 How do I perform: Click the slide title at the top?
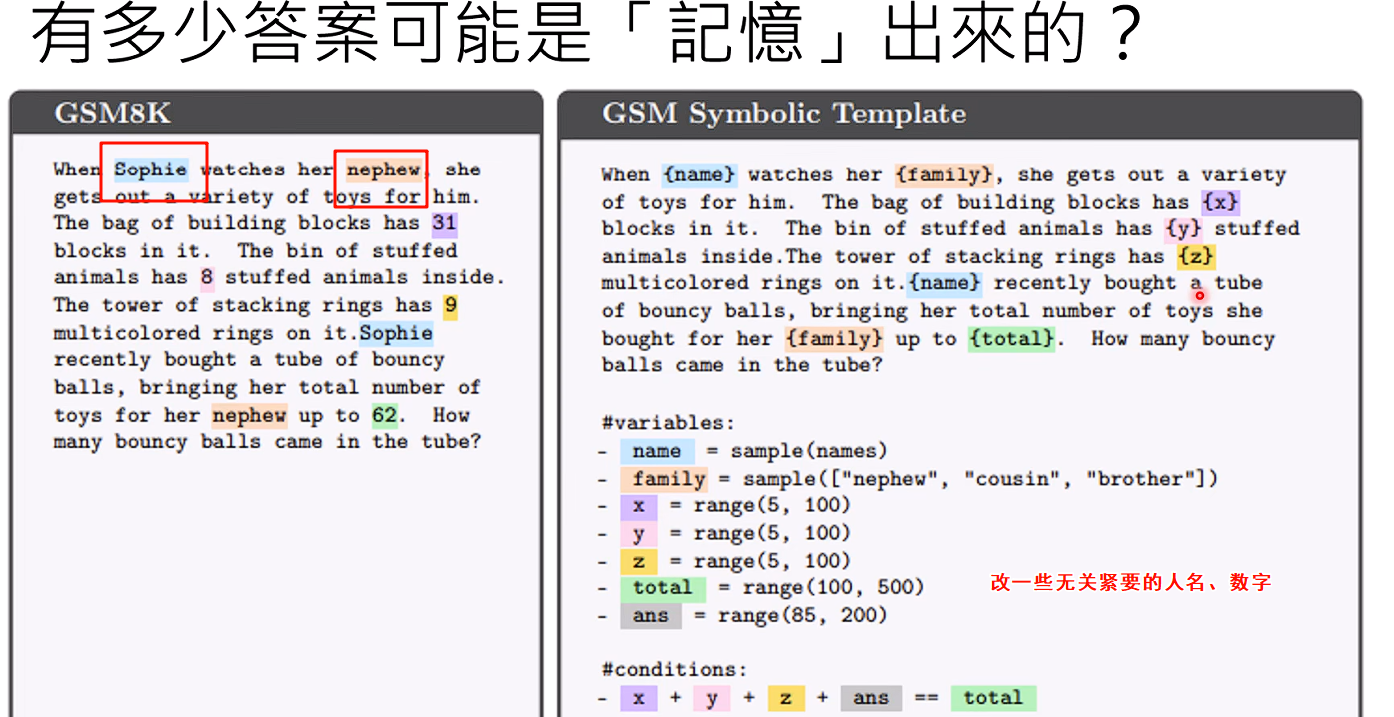[x=586, y=35]
